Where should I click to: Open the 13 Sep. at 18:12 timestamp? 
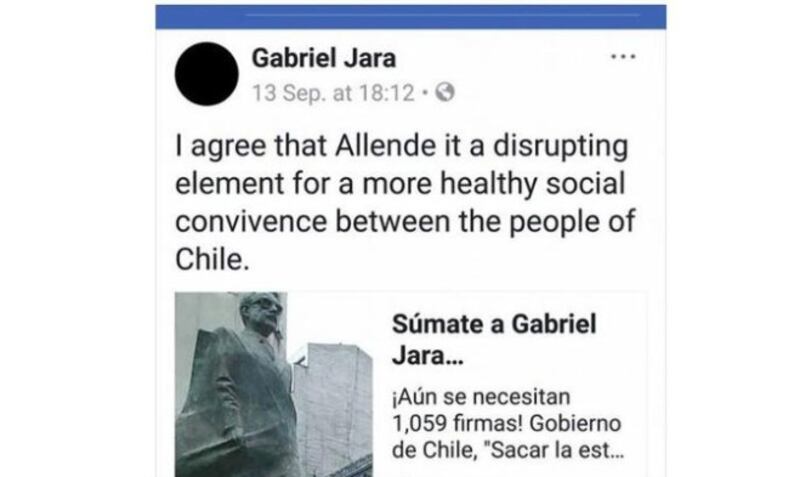tap(333, 93)
